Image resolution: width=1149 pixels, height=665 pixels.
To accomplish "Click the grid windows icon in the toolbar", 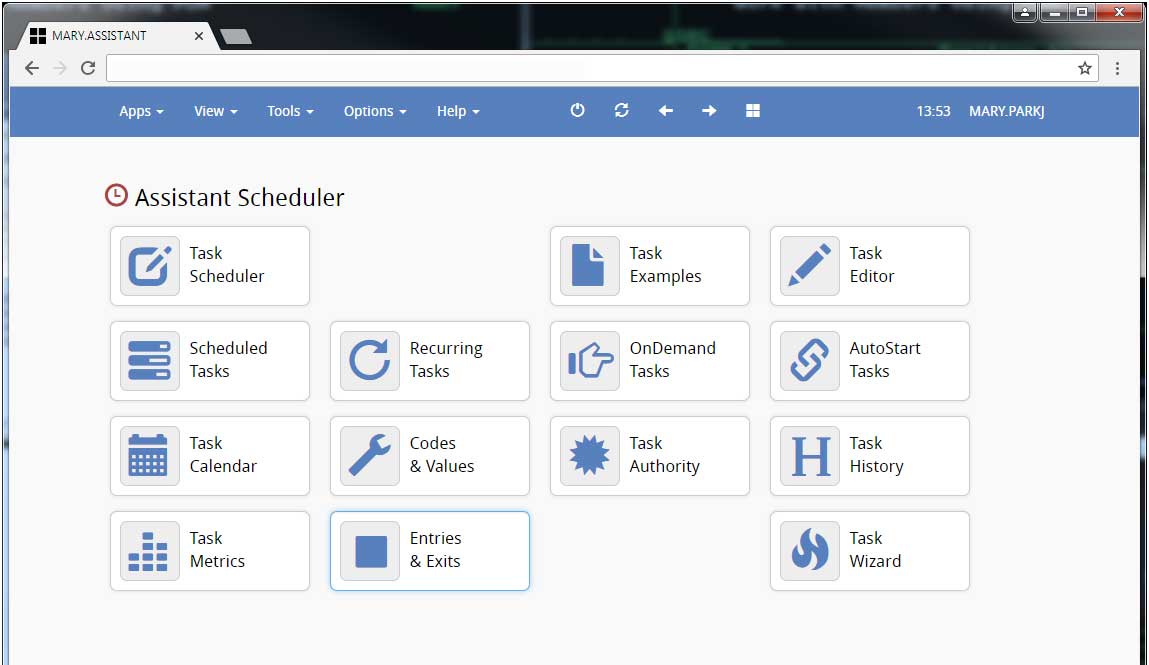I will pyautogui.click(x=753, y=111).
